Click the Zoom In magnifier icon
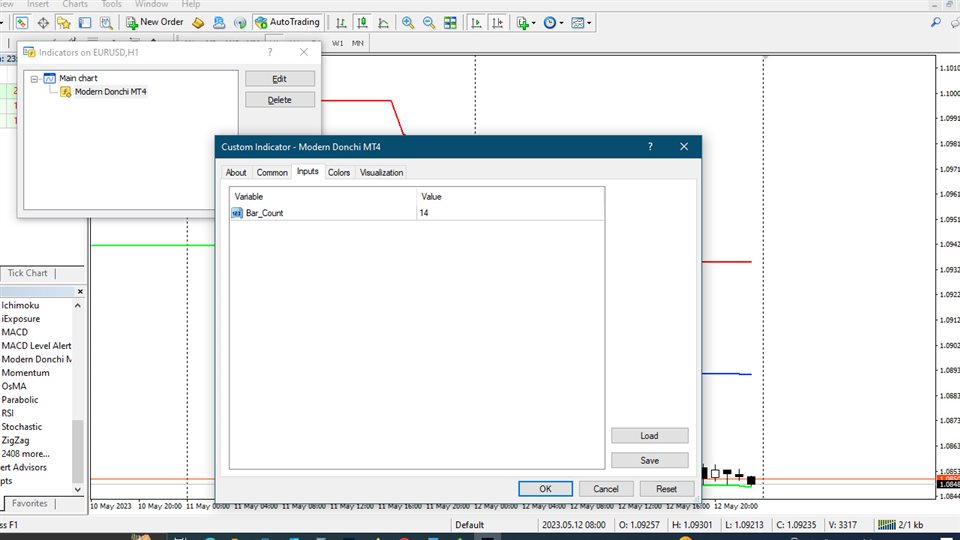960x540 pixels. (x=408, y=22)
